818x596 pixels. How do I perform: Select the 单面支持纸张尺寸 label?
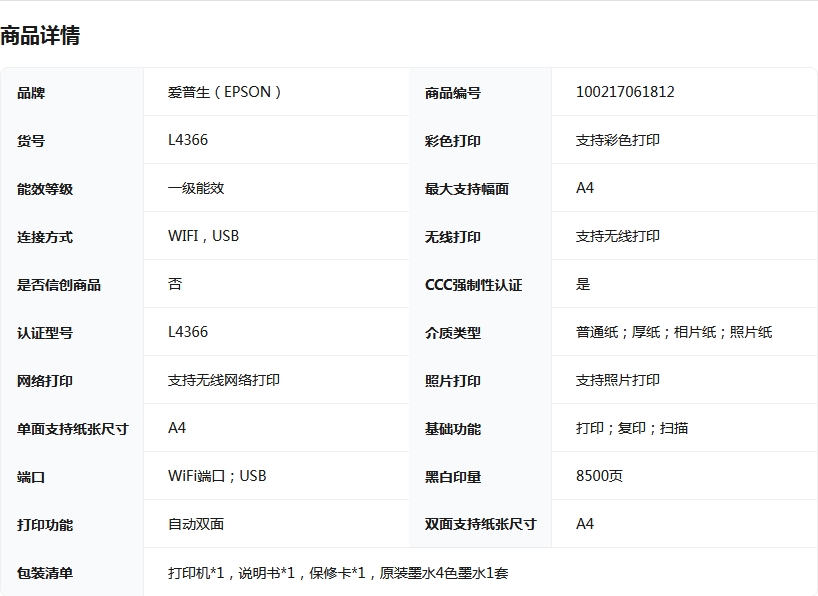point(73,429)
